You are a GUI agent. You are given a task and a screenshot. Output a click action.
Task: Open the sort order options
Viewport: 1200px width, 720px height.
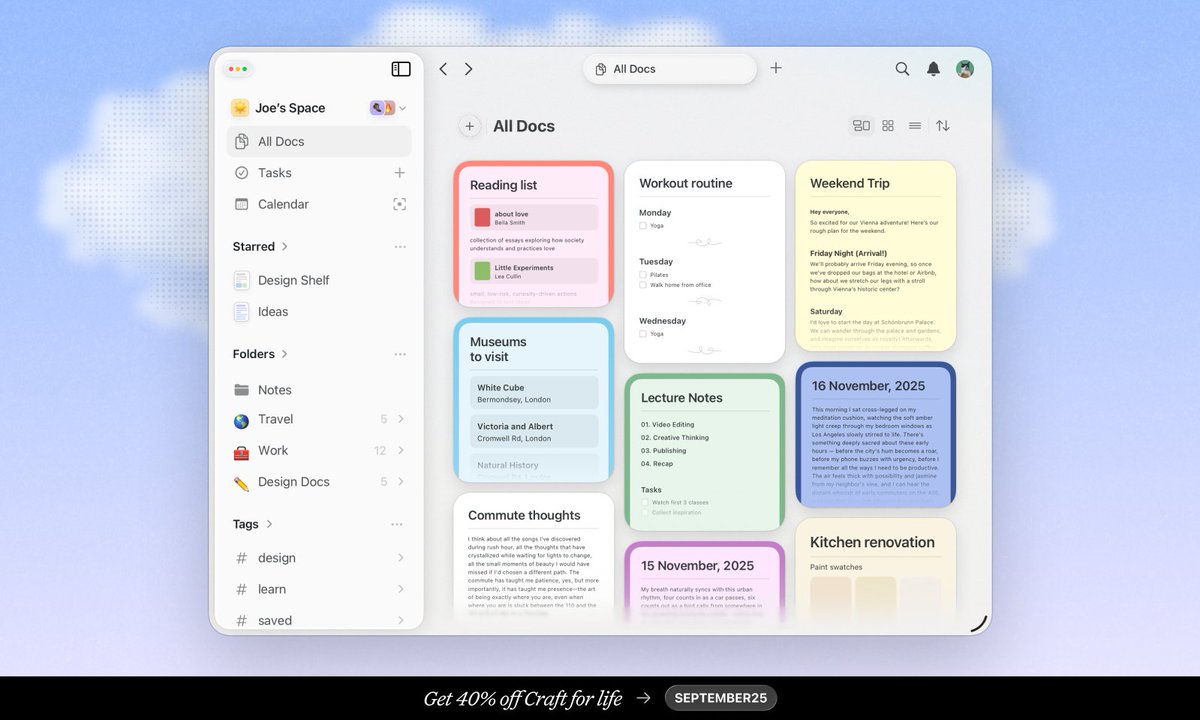click(x=943, y=126)
